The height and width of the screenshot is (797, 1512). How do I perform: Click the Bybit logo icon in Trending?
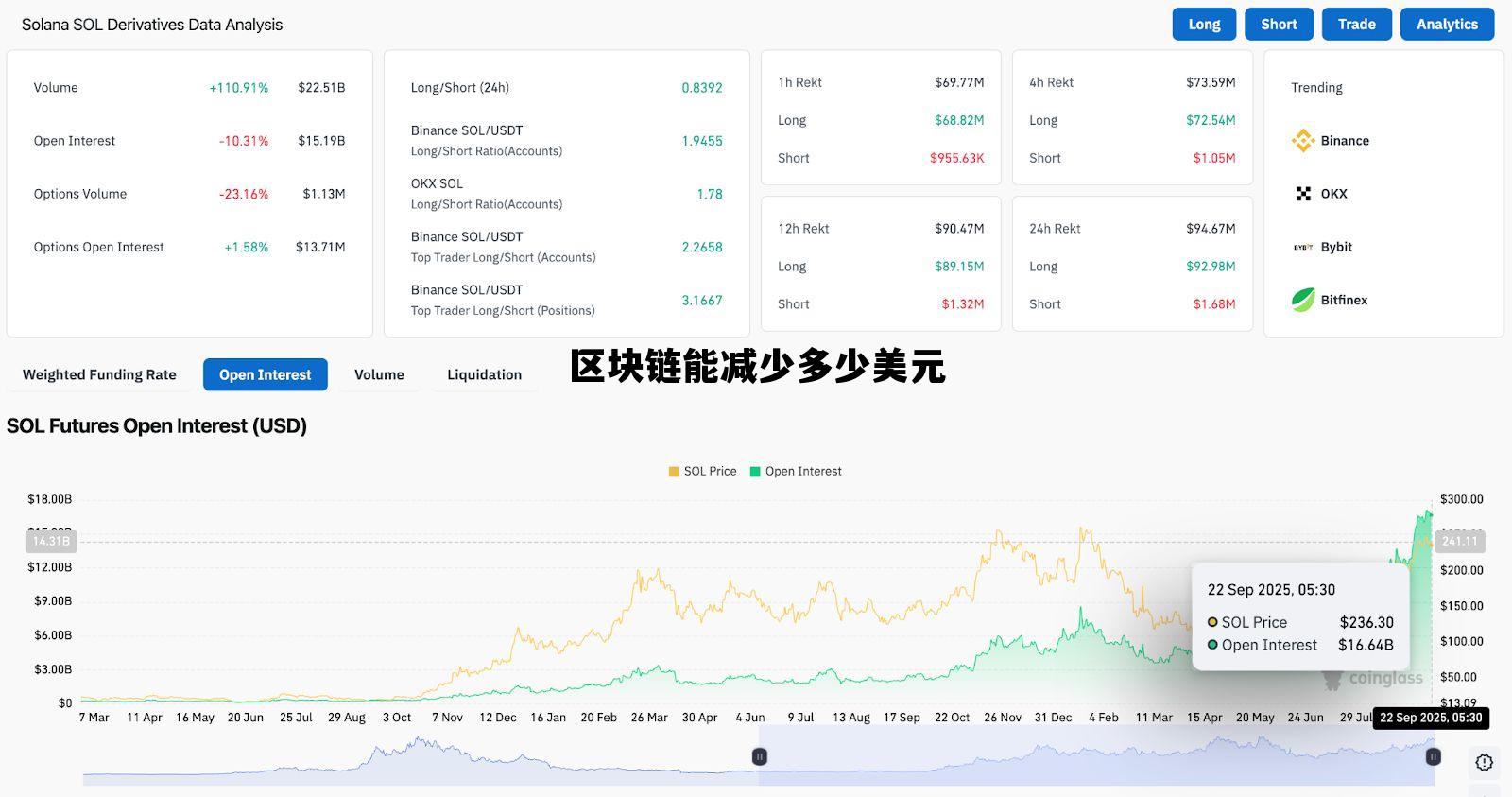(1303, 247)
